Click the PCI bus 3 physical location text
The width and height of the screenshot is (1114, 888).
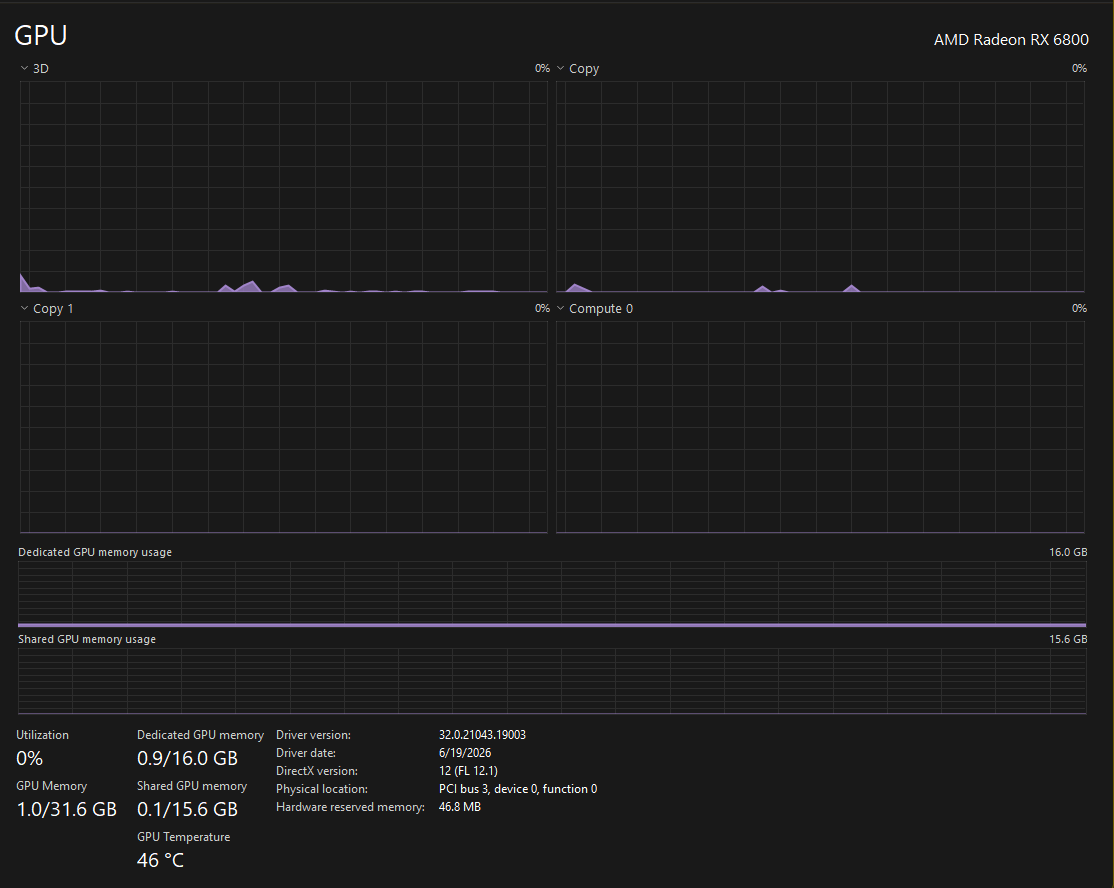(518, 789)
